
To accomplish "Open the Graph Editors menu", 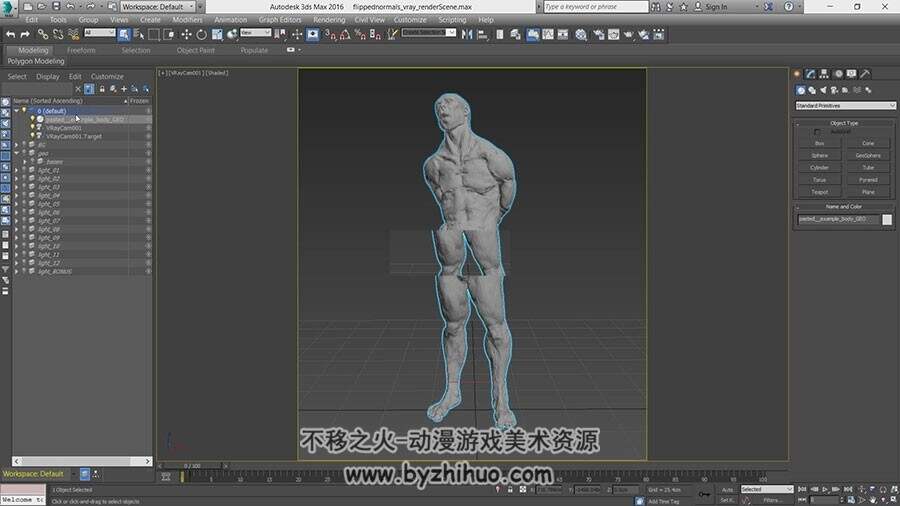I will [x=280, y=20].
